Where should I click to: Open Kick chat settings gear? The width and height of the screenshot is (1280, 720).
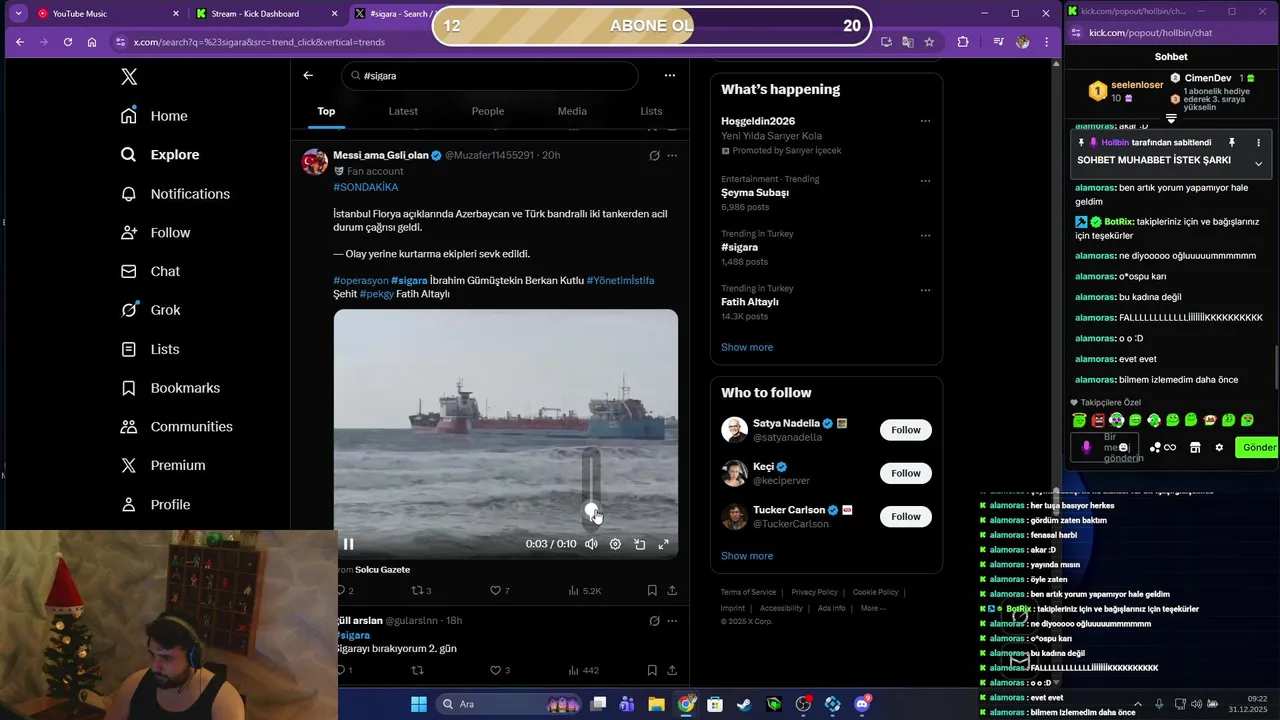(x=1219, y=447)
